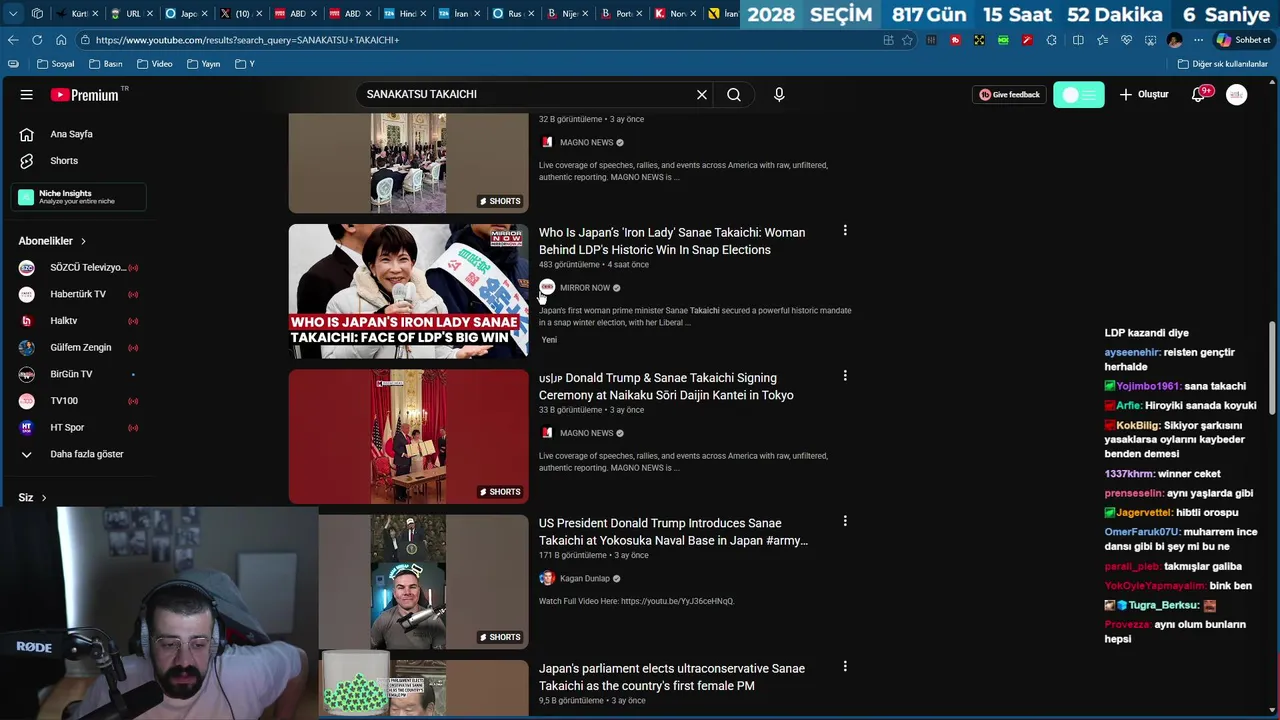Image resolution: width=1280 pixels, height=720 pixels.
Task: Open the Niche Insights sidebar panel
Action: pyautogui.click(x=78, y=197)
